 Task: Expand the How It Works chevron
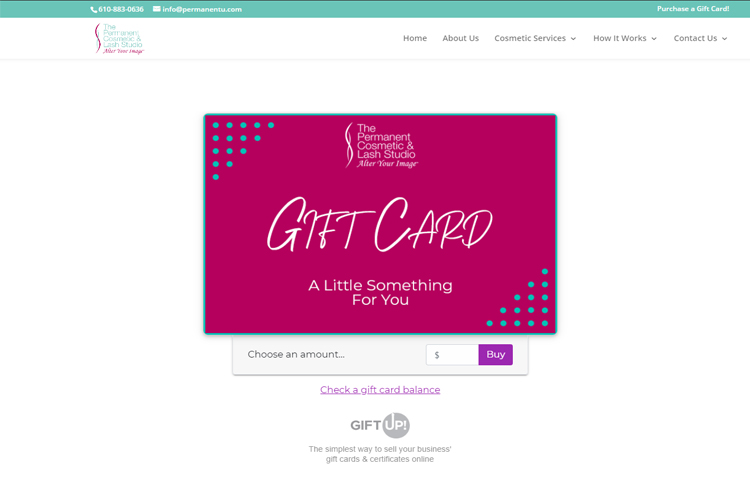(654, 39)
